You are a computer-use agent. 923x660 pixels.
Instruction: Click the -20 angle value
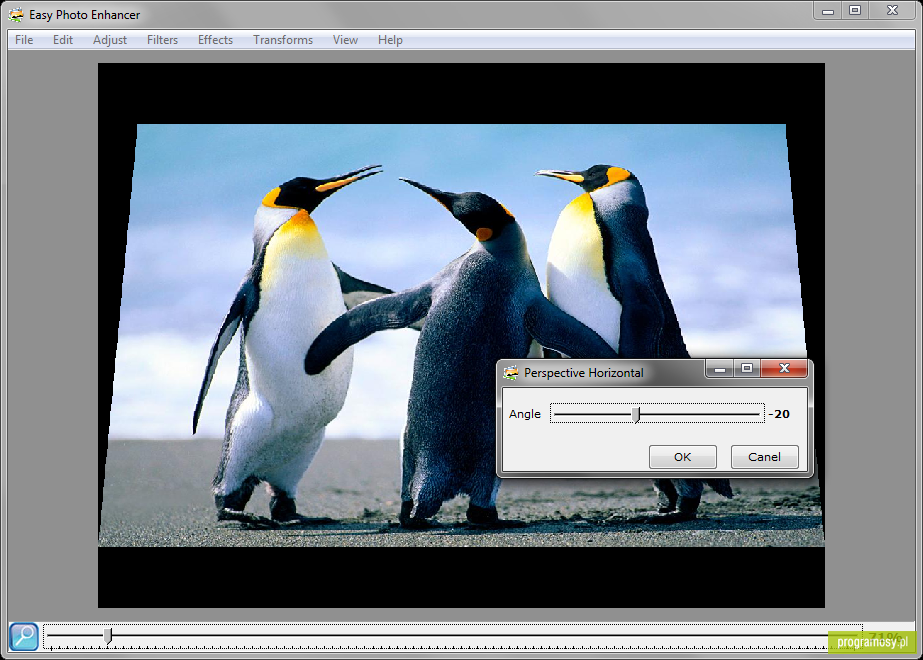click(x=779, y=414)
